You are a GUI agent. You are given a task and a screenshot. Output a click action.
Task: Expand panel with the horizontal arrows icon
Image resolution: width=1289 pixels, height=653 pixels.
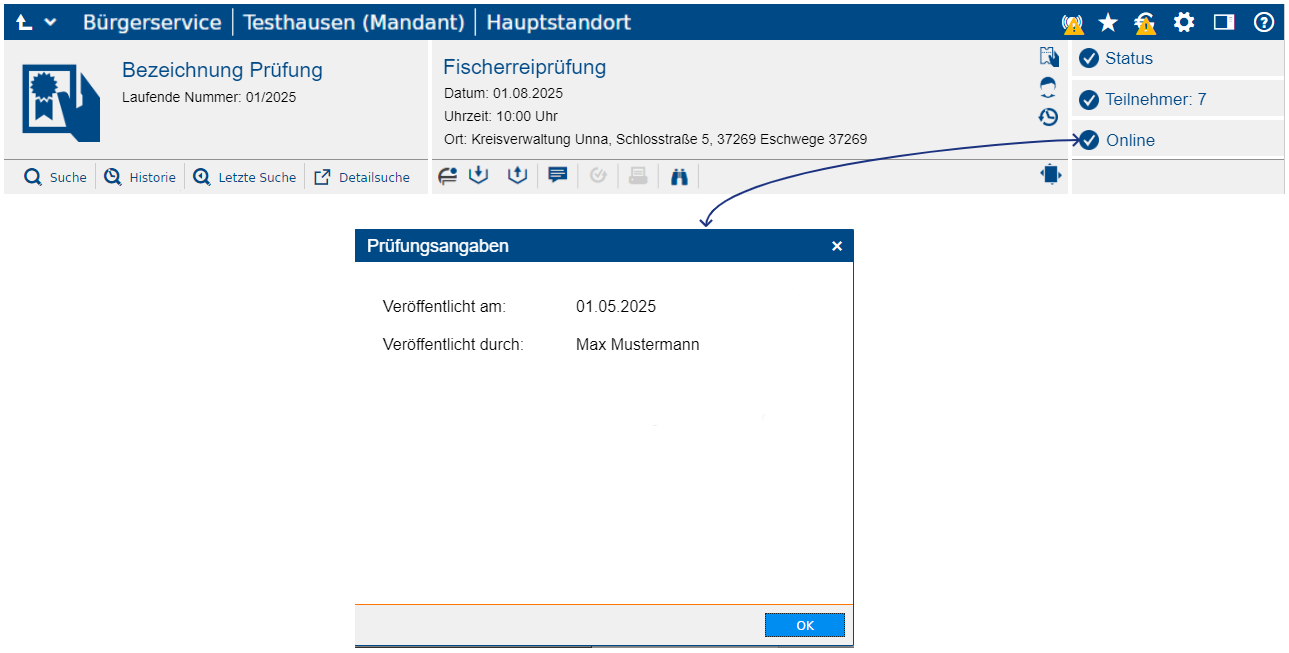click(1051, 174)
